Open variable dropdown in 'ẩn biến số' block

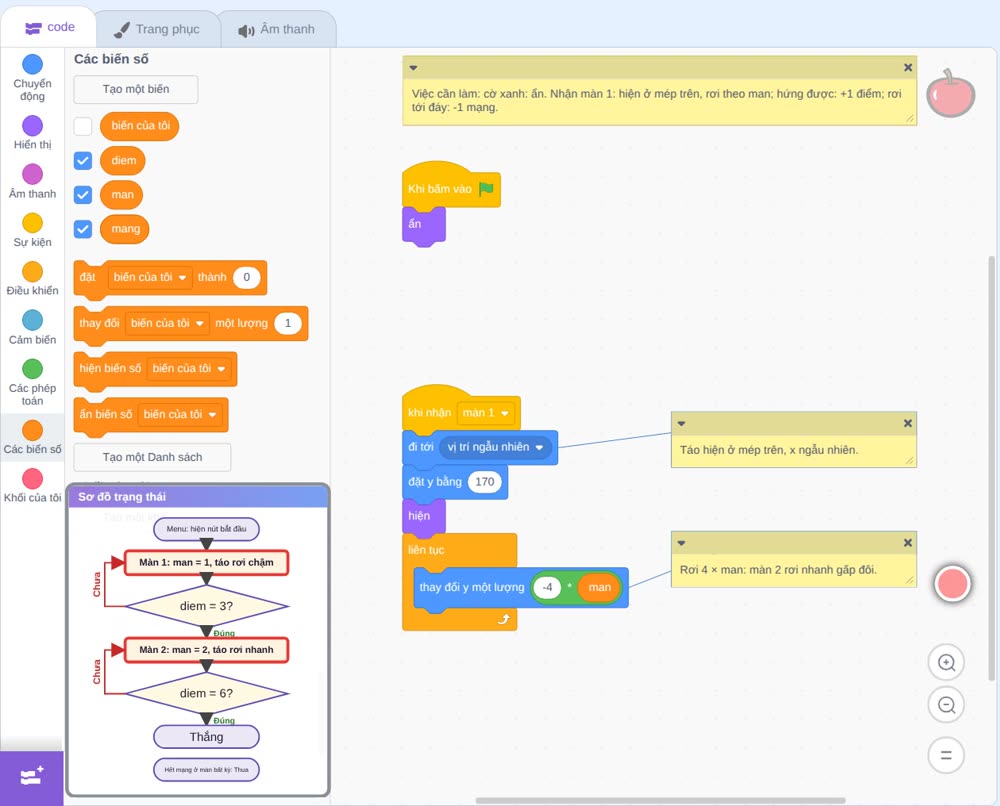(180, 414)
